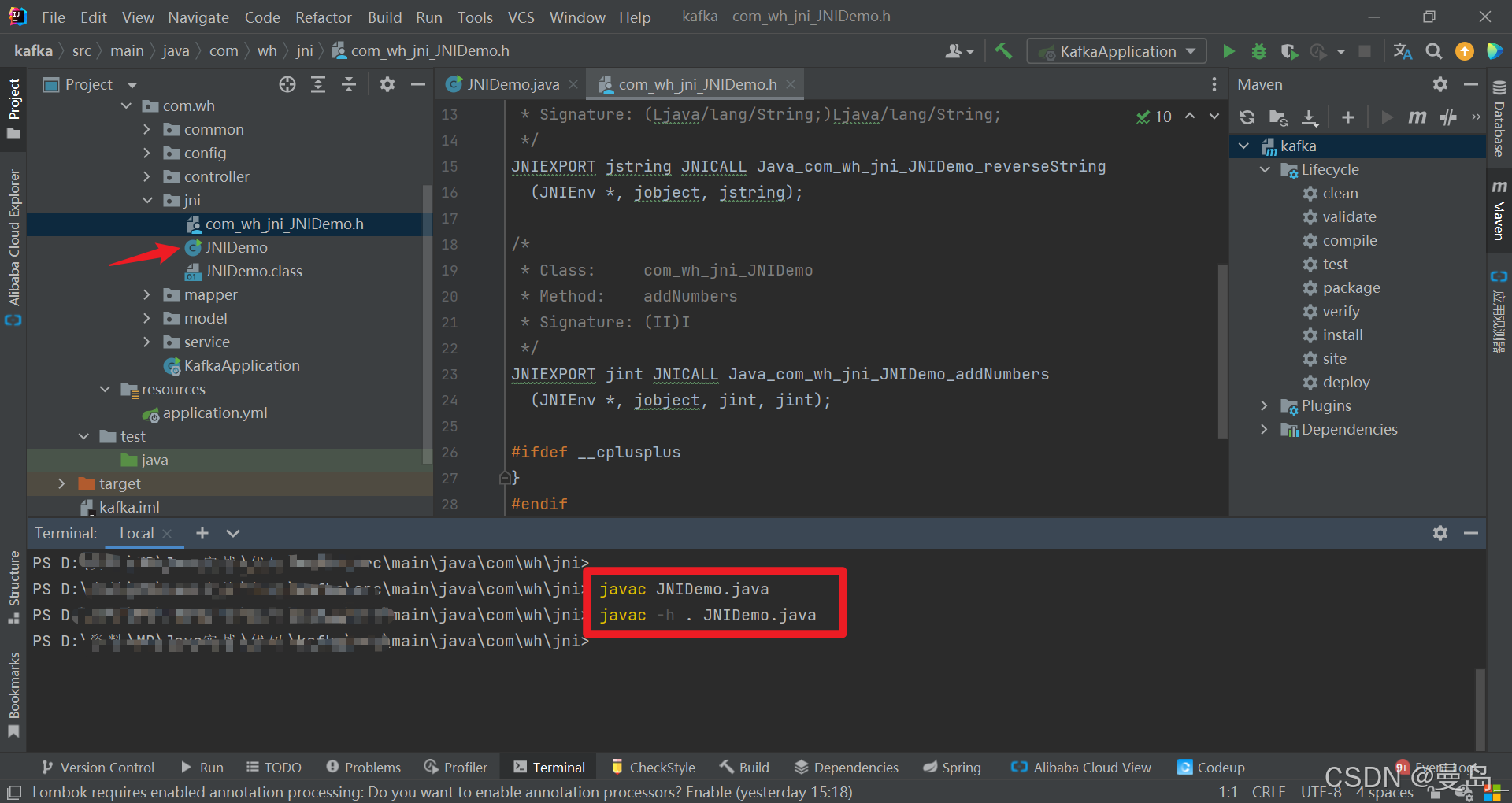Toggle tool window bars icon bottom-left
This screenshot has width=1512, height=803.
[14, 792]
